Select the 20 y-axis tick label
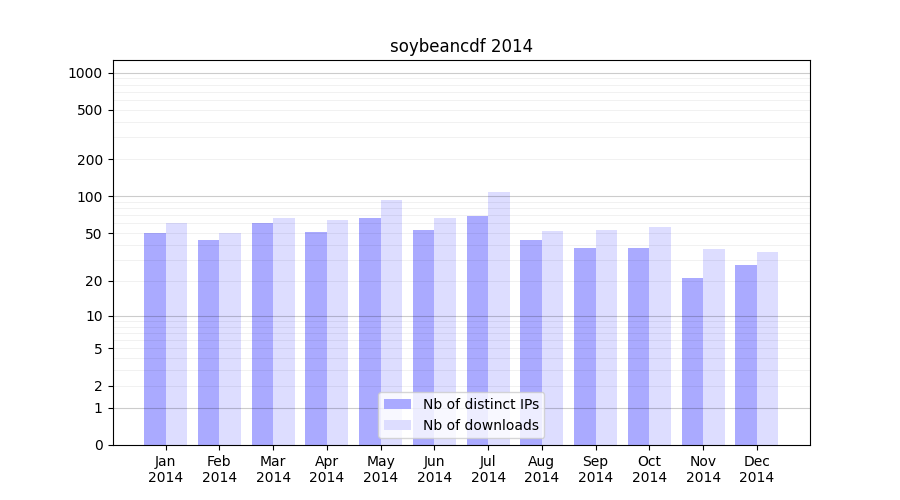Screen dimensions: 900x500 tap(93, 281)
